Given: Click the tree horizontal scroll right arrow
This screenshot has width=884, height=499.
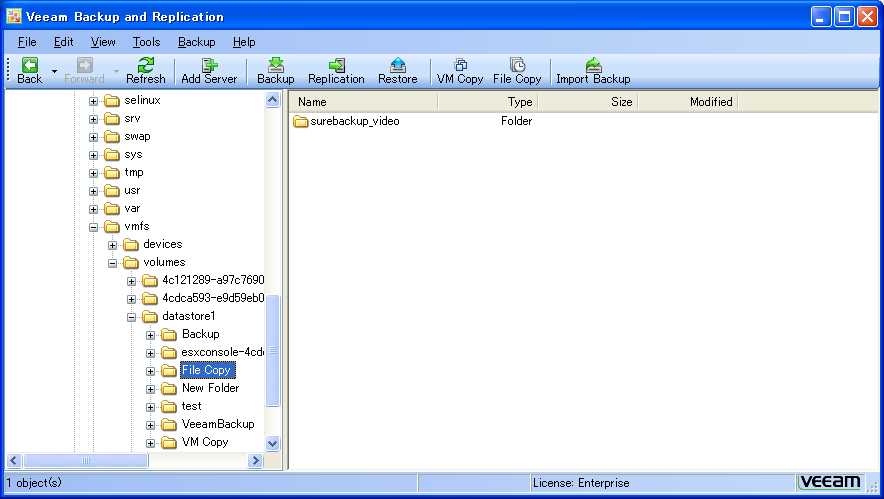Looking at the screenshot, I should 255,461.
